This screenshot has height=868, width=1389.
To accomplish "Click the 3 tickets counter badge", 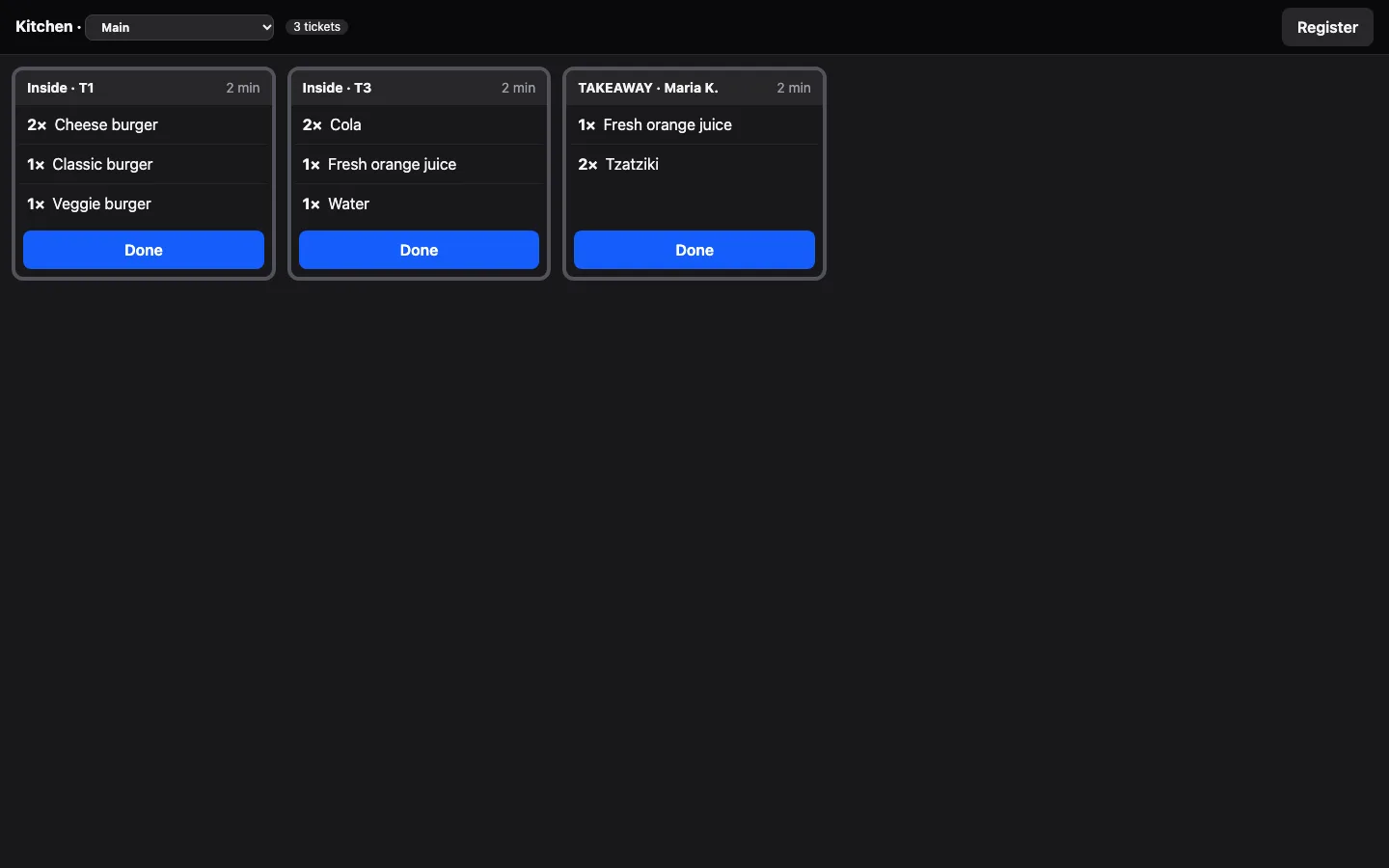I will pyautogui.click(x=316, y=27).
